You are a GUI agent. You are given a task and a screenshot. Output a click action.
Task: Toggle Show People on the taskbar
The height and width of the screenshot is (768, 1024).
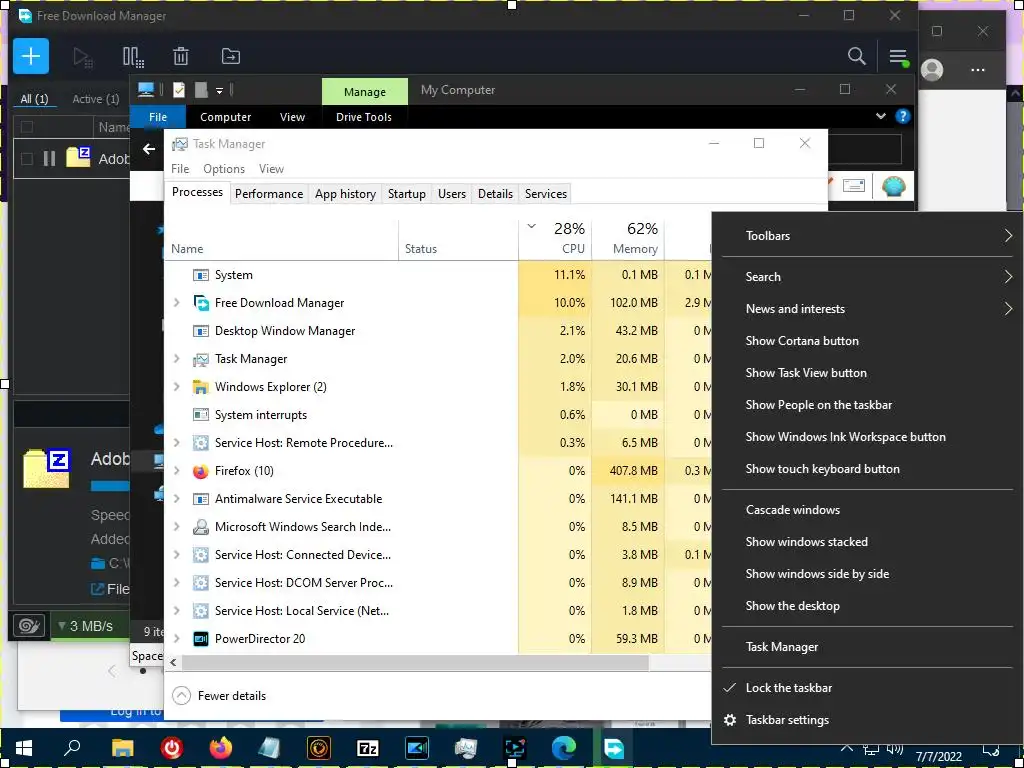(818, 405)
